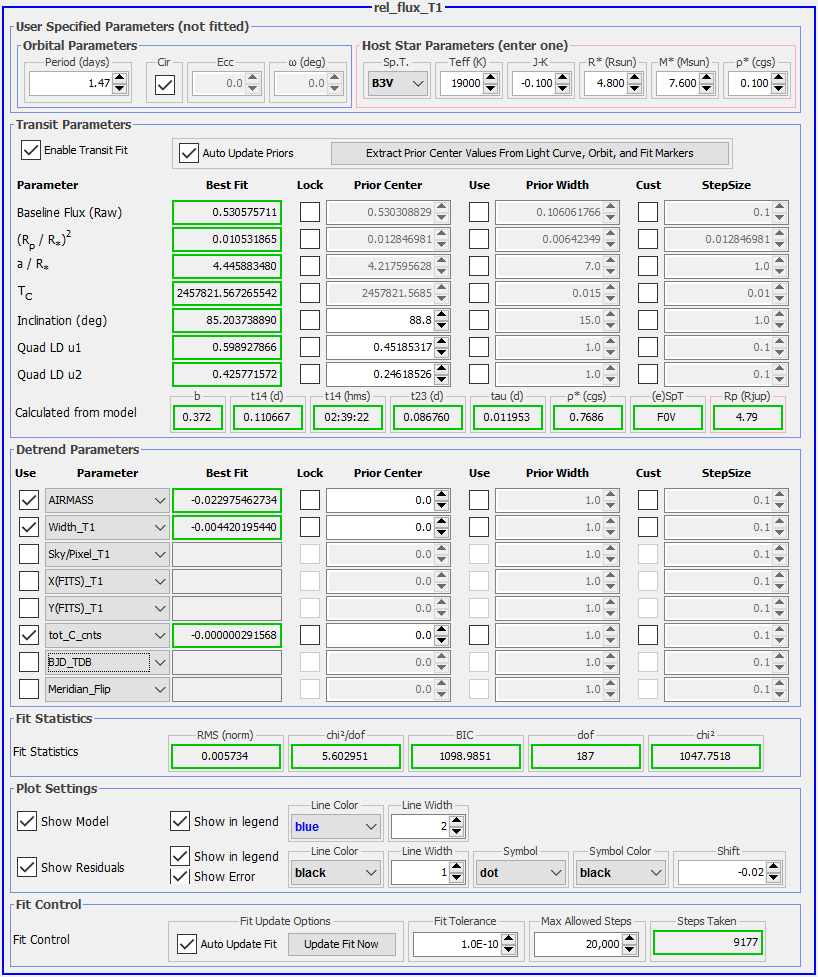
Task: Click Update Fit Now button
Action: 341,944
